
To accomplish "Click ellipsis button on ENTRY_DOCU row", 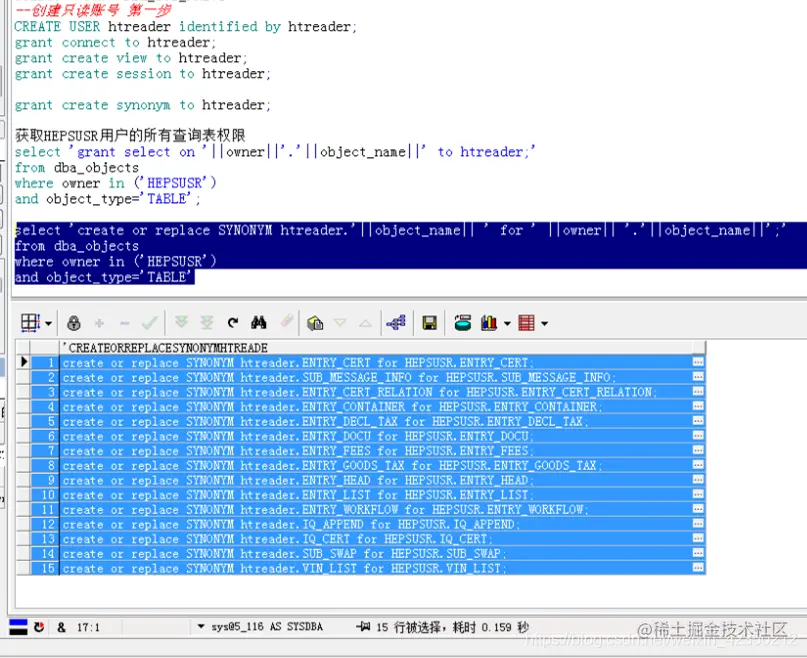I will click(698, 436).
